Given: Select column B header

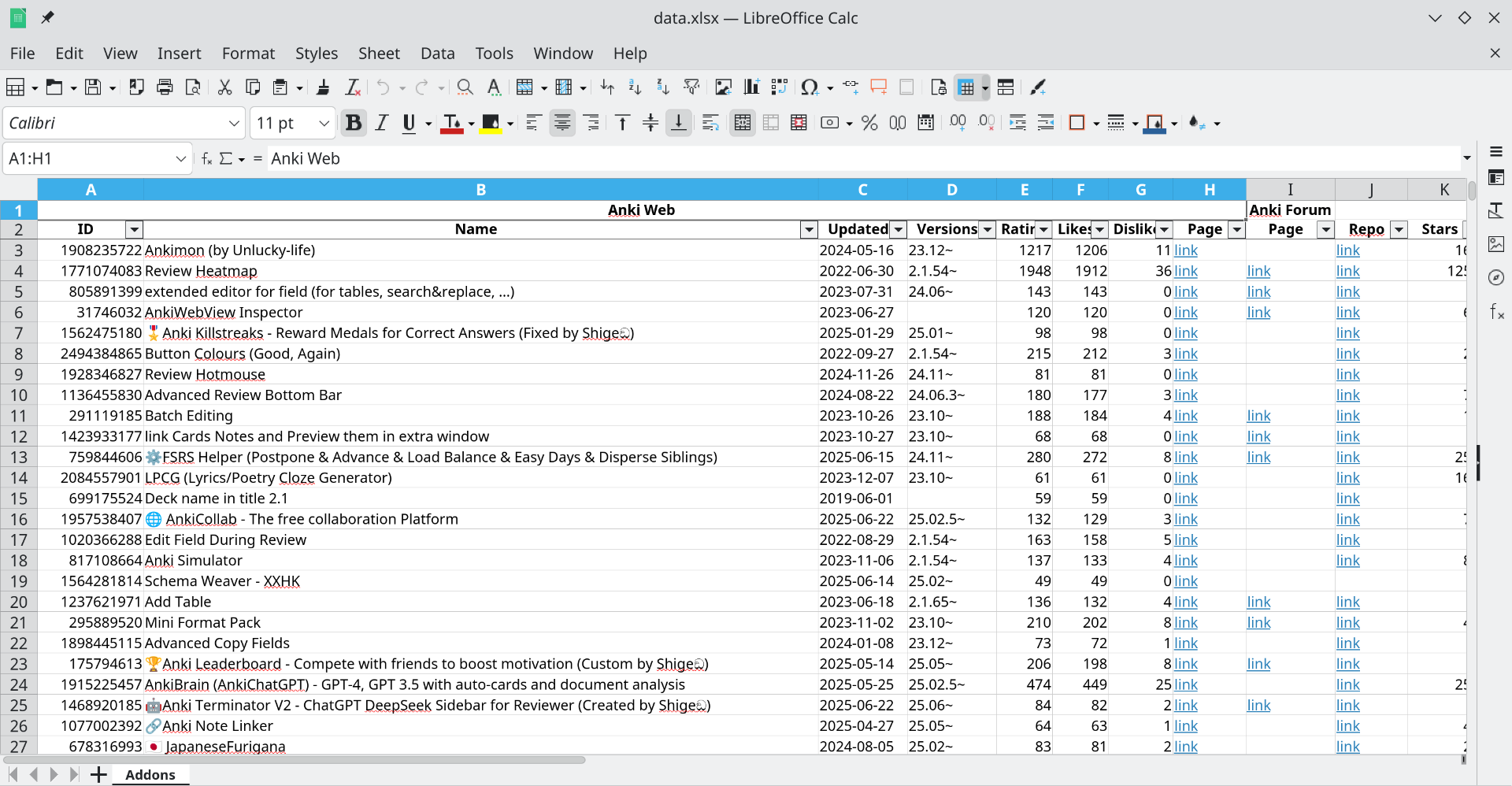Looking at the screenshot, I should 480,189.
